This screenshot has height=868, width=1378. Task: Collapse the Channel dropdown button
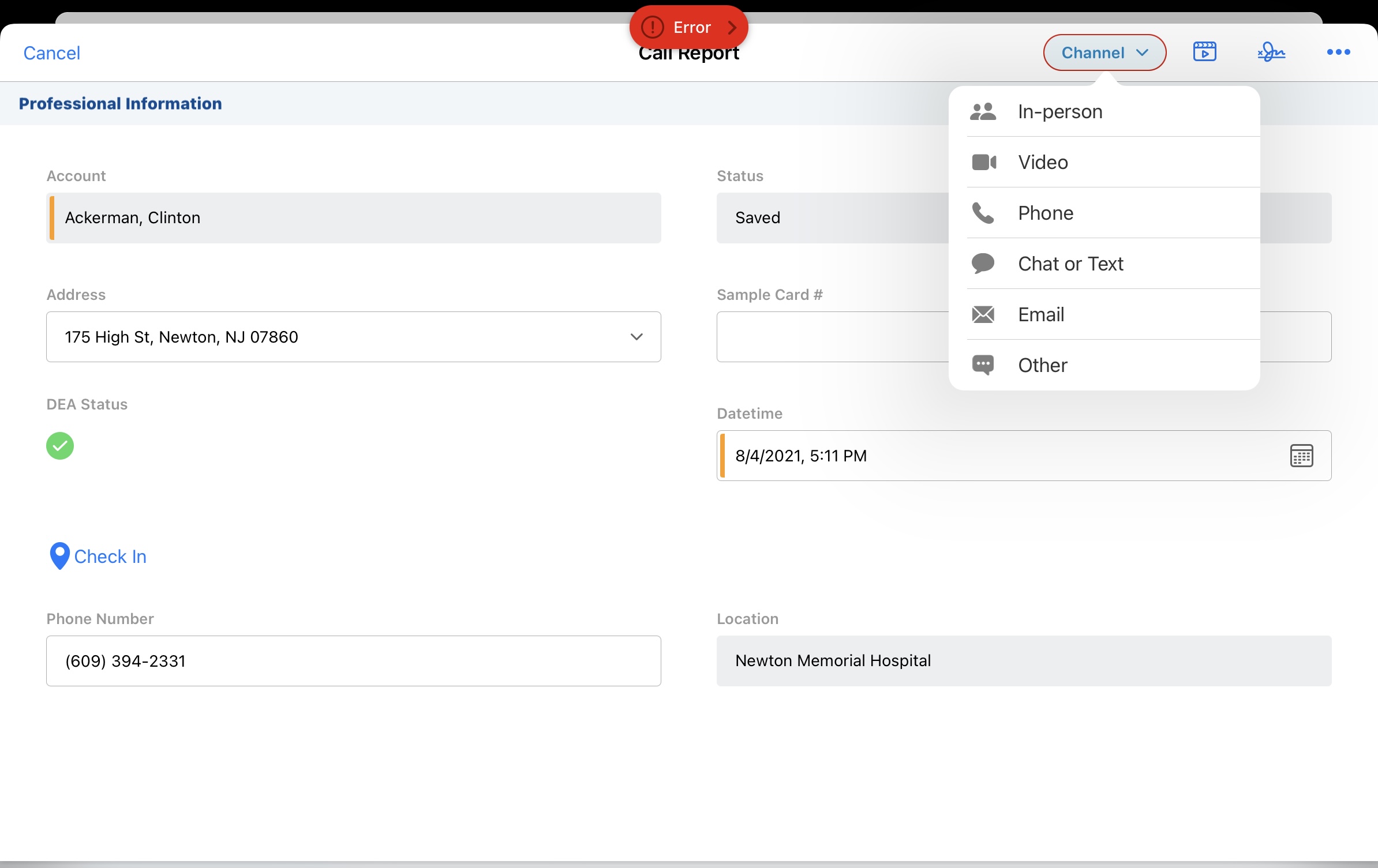[1104, 52]
